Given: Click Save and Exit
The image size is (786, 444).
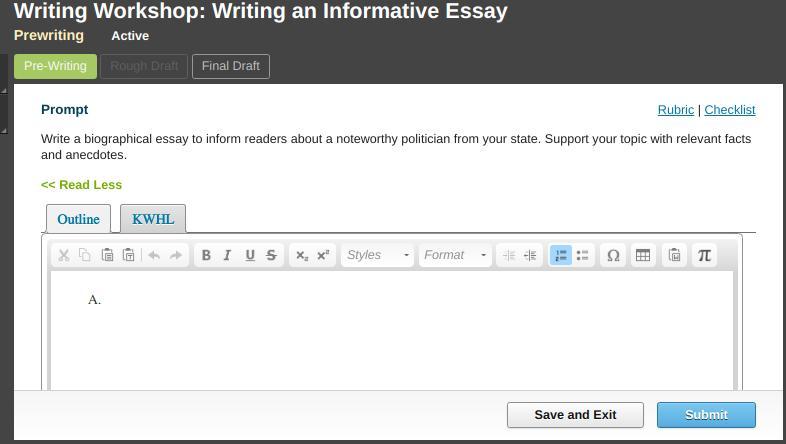Looking at the screenshot, I should (575, 415).
